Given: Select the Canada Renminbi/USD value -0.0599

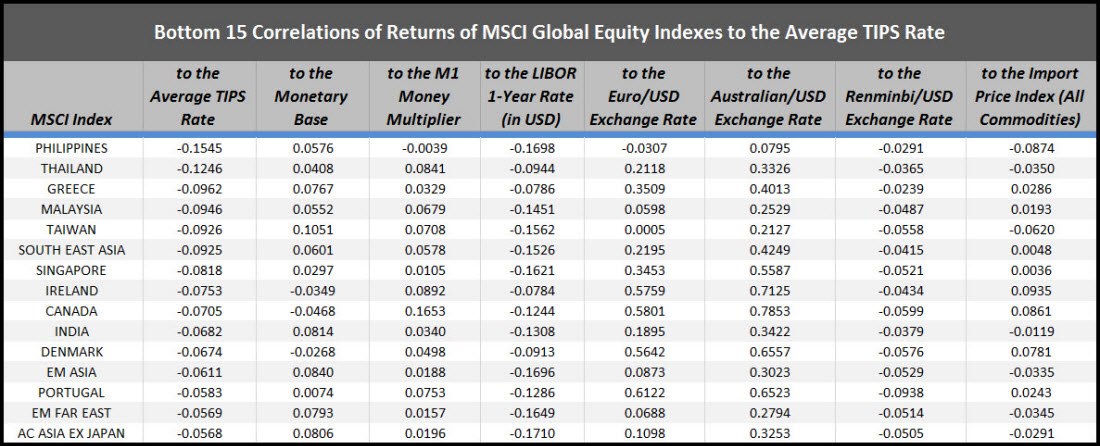Looking at the screenshot, I should click(899, 311).
